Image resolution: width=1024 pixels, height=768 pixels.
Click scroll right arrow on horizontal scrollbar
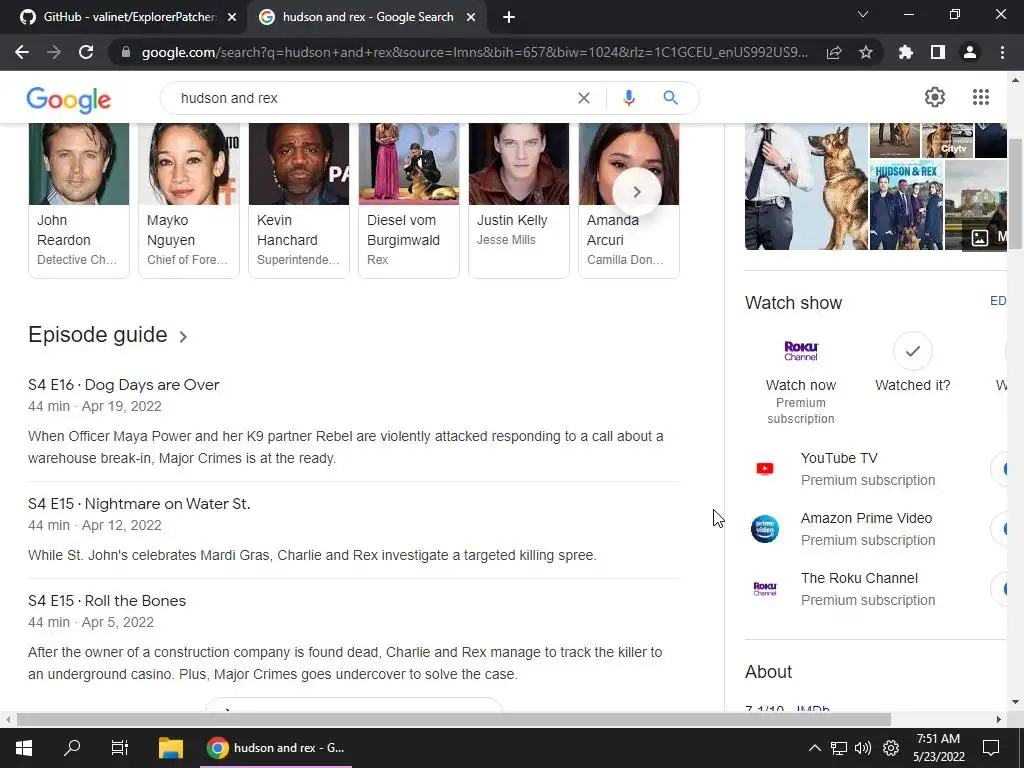coord(999,719)
